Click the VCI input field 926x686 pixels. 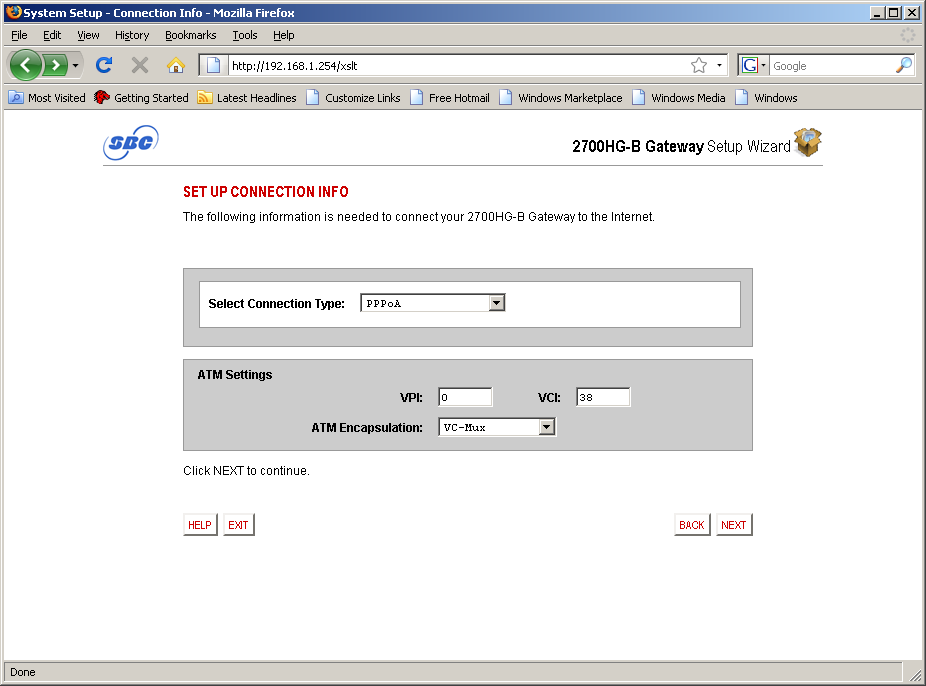coord(602,397)
